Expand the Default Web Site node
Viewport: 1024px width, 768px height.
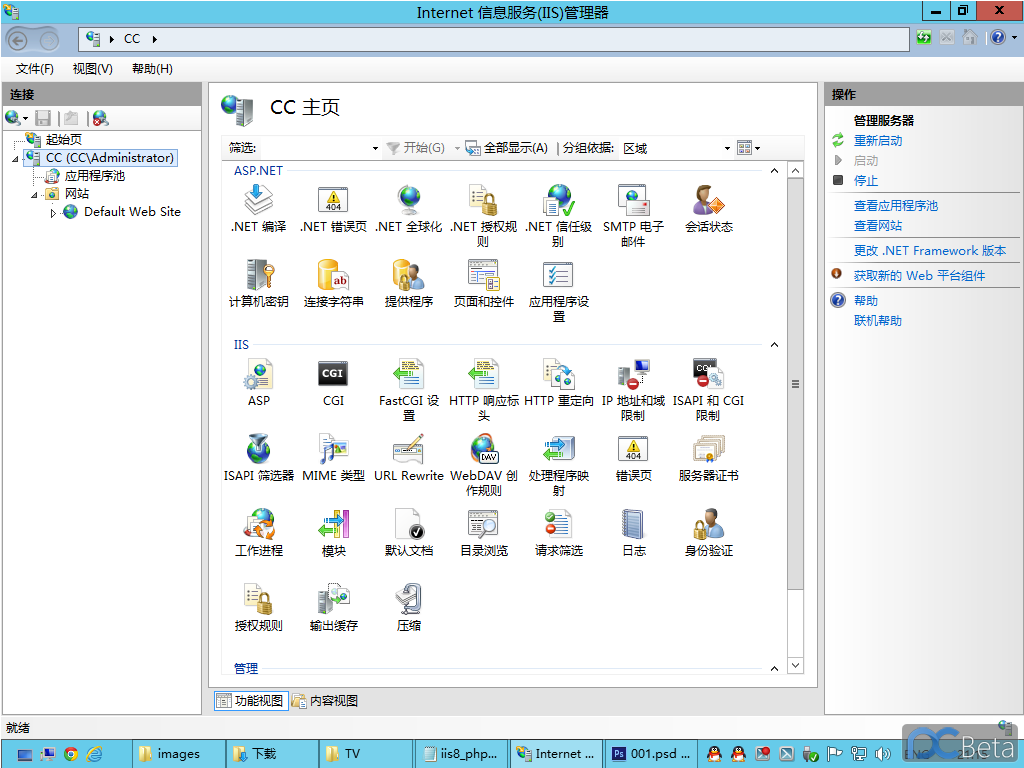(54, 213)
